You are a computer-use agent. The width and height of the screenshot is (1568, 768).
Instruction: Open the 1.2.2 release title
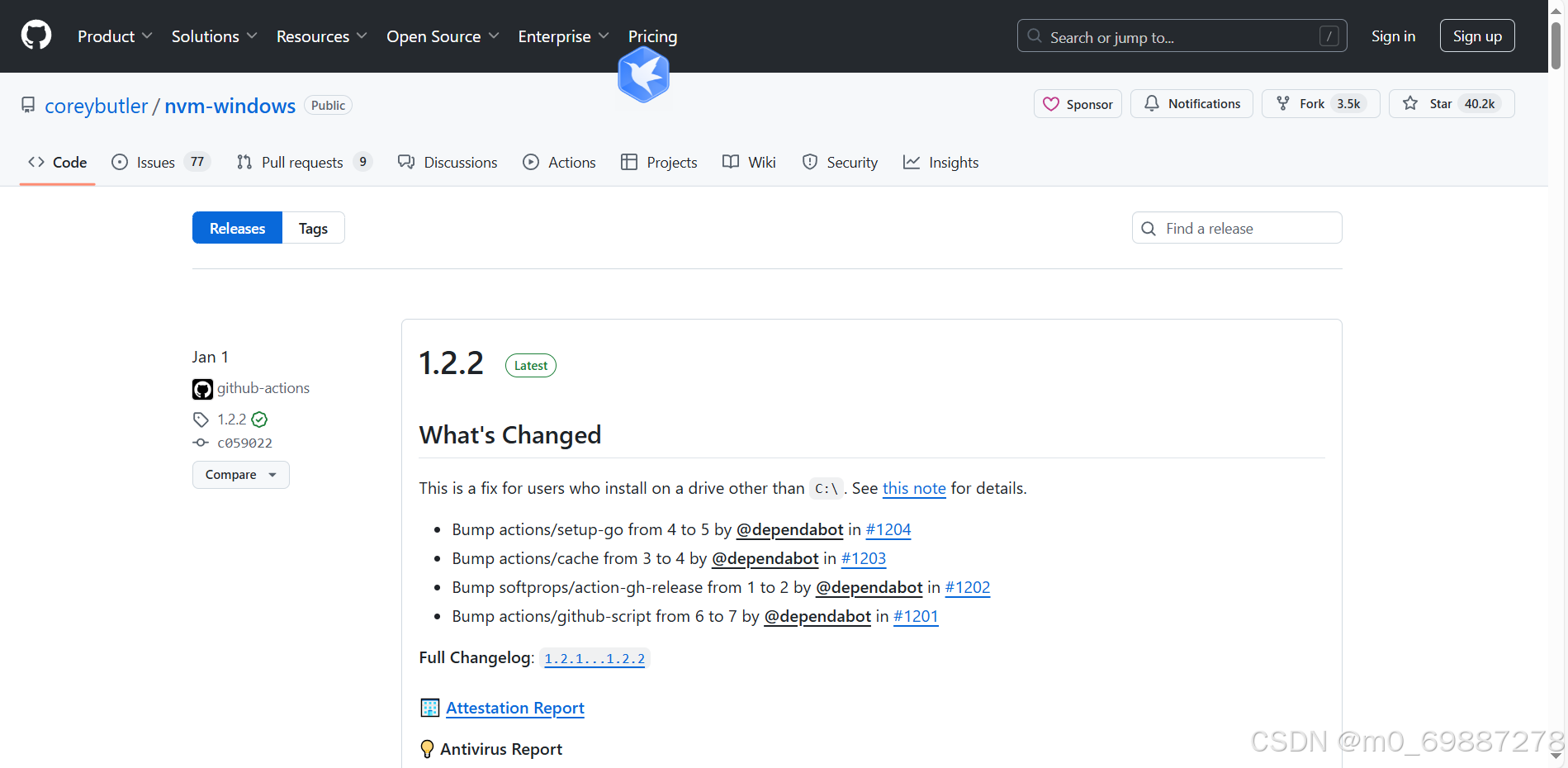(451, 363)
